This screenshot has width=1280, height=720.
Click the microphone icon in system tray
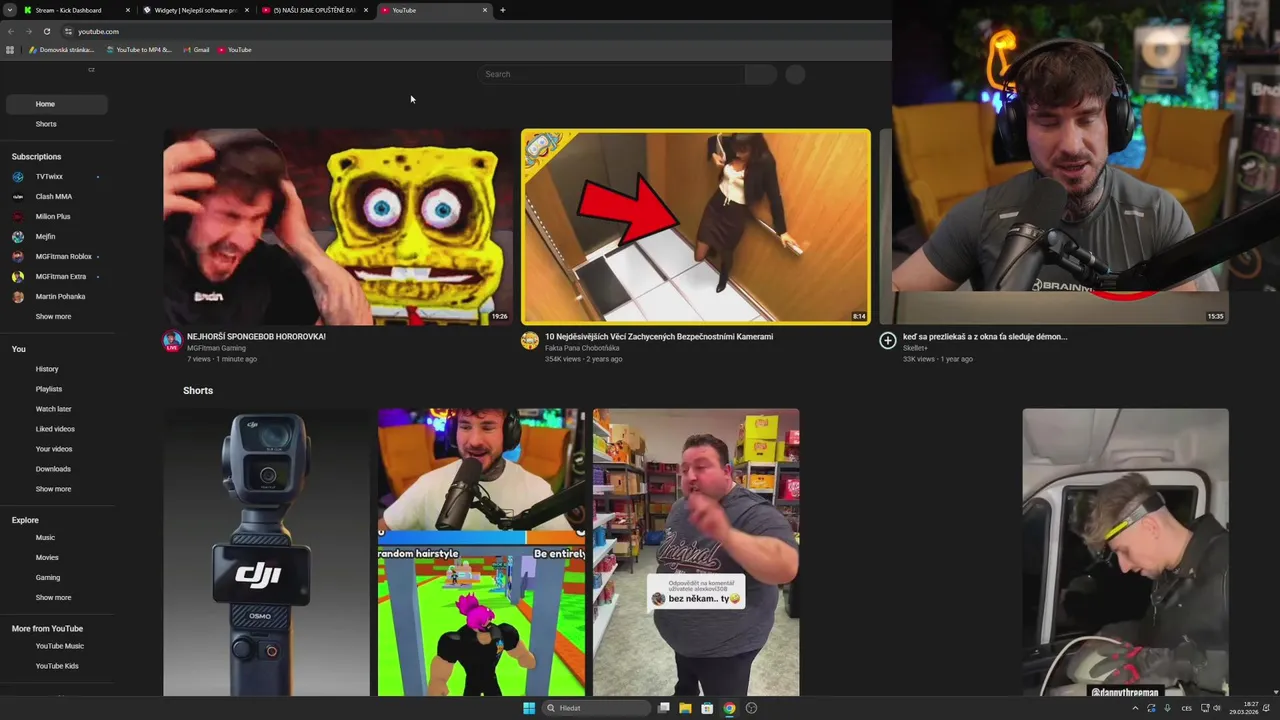pos(1167,708)
